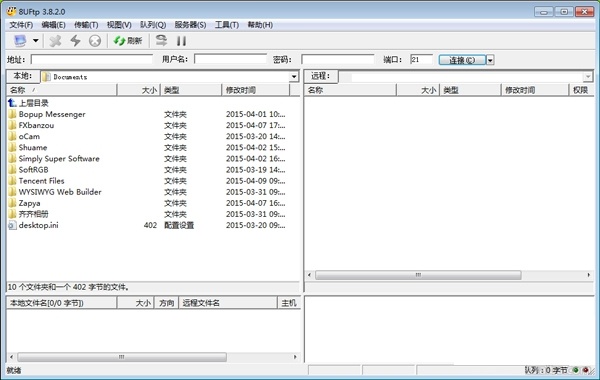Image resolution: width=600 pixels, height=380 pixels.
Task: Click the queue pane horizontal scrollbar thumb
Action: click(x=122, y=357)
